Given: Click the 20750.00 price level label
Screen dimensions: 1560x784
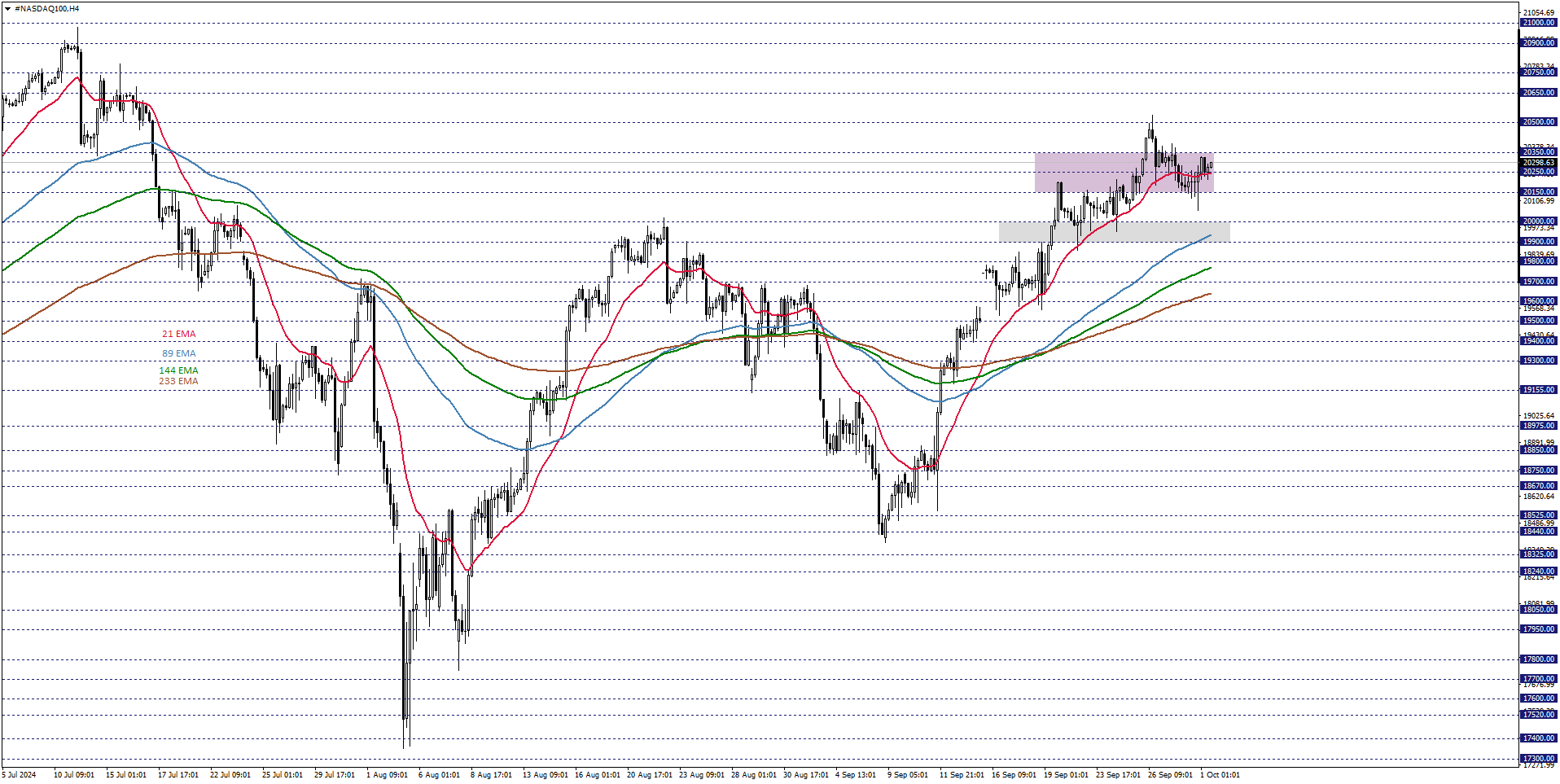Looking at the screenshot, I should pyautogui.click(x=1539, y=73).
